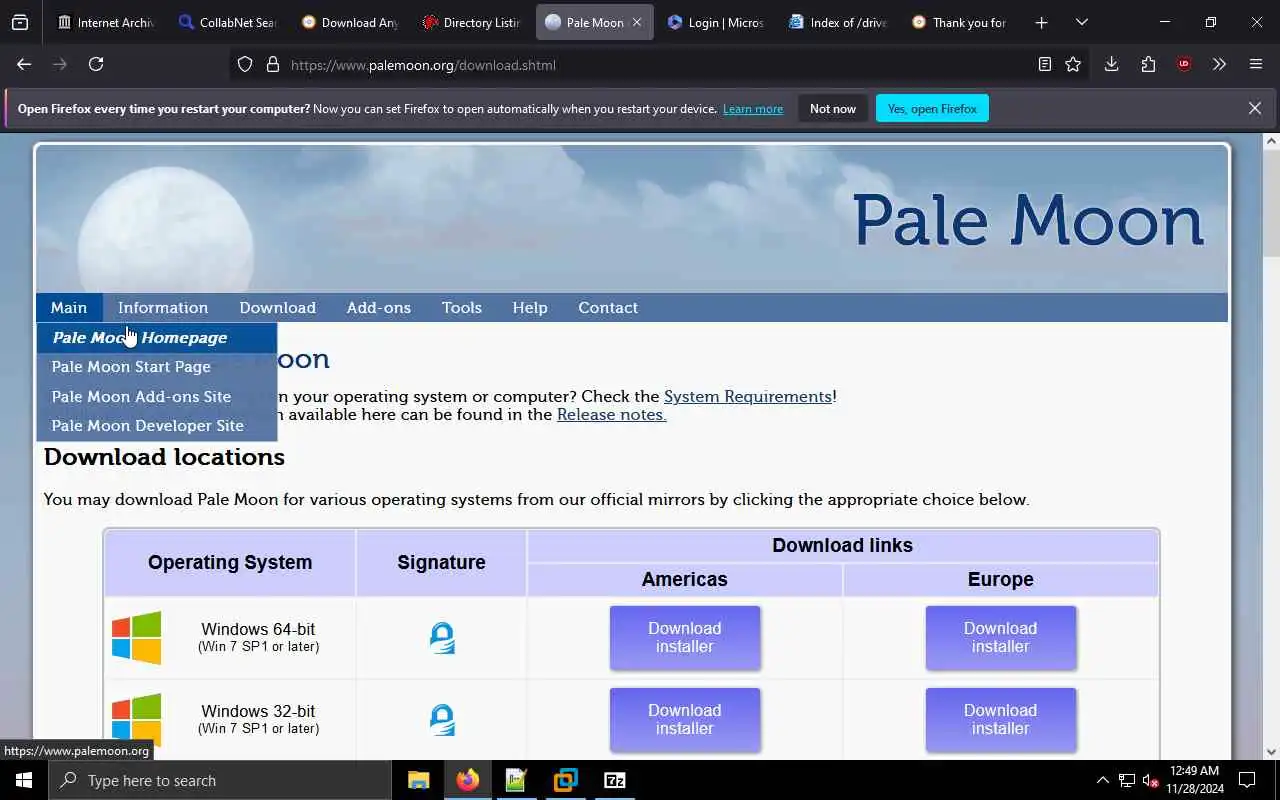The height and width of the screenshot is (800, 1280).
Task: Open the tracking protection shield icon
Action: [245, 65]
